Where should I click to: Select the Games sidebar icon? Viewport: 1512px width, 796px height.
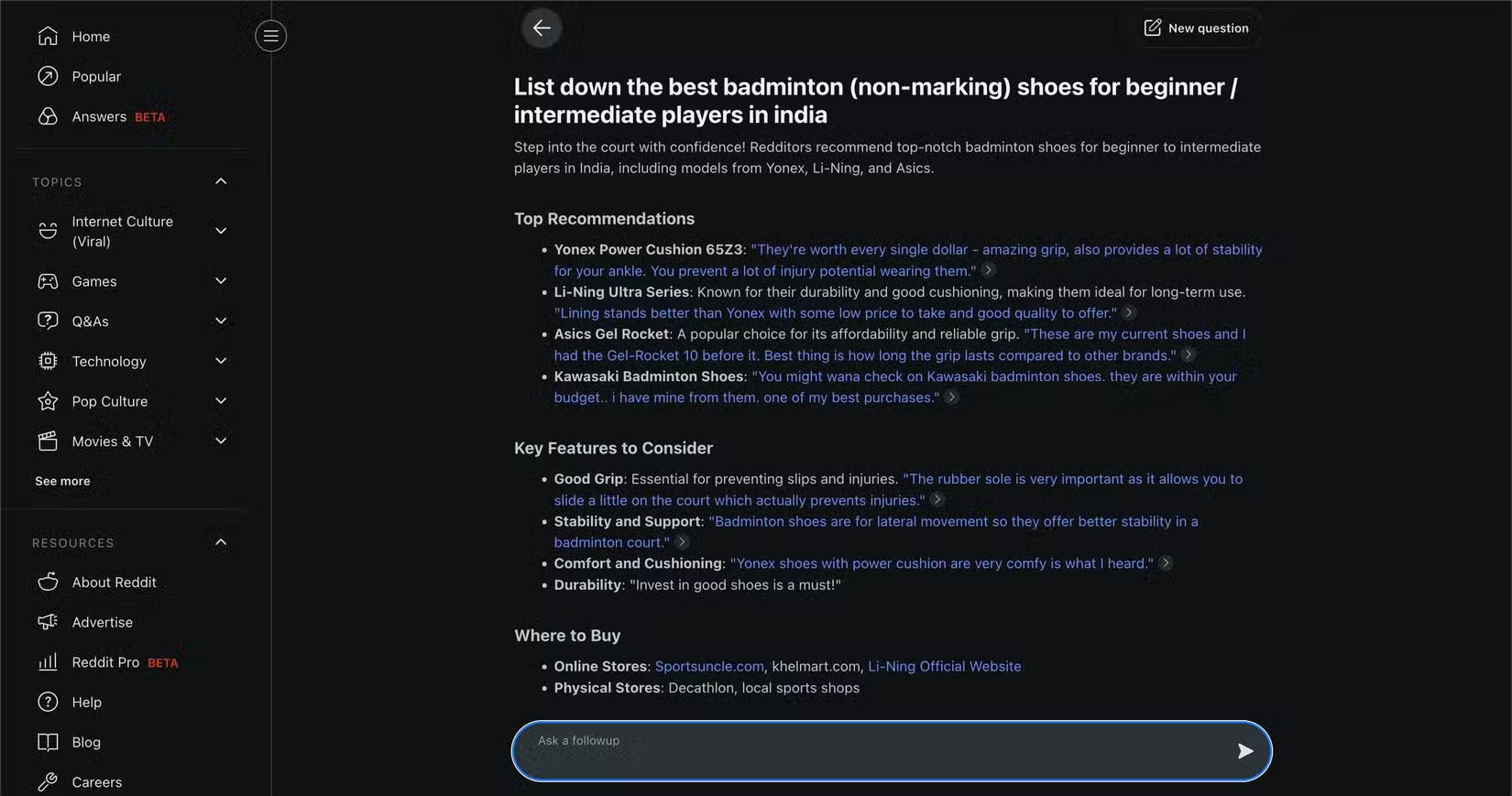tap(48, 281)
